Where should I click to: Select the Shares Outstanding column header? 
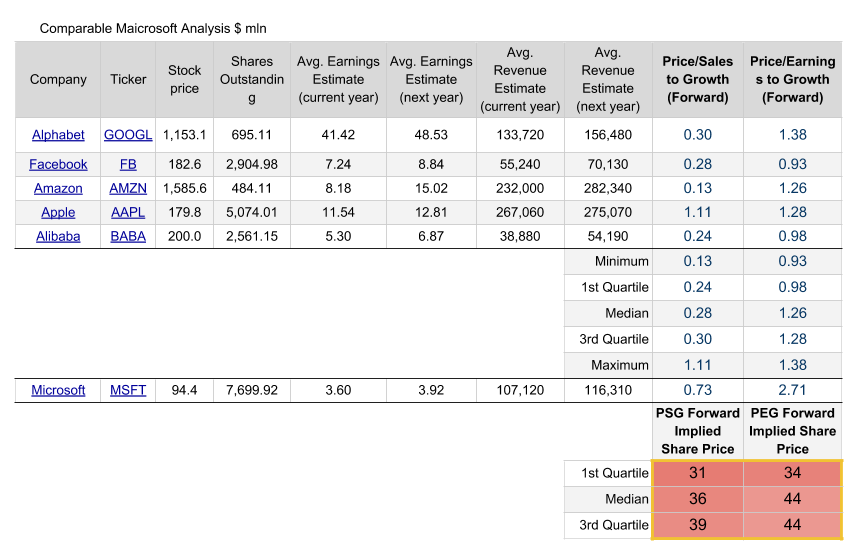click(251, 80)
